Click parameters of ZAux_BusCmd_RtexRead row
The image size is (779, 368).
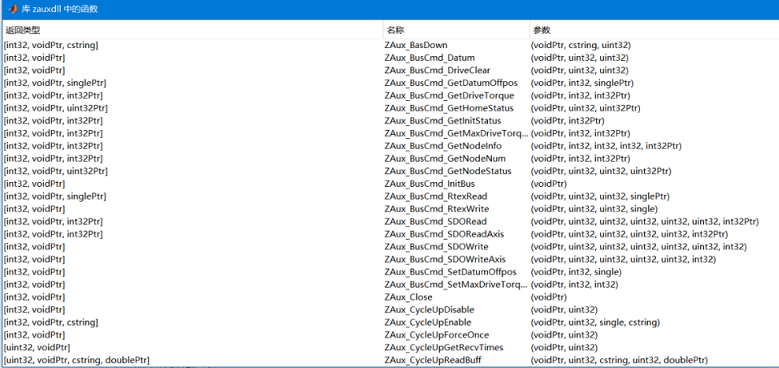pyautogui.click(x=600, y=196)
